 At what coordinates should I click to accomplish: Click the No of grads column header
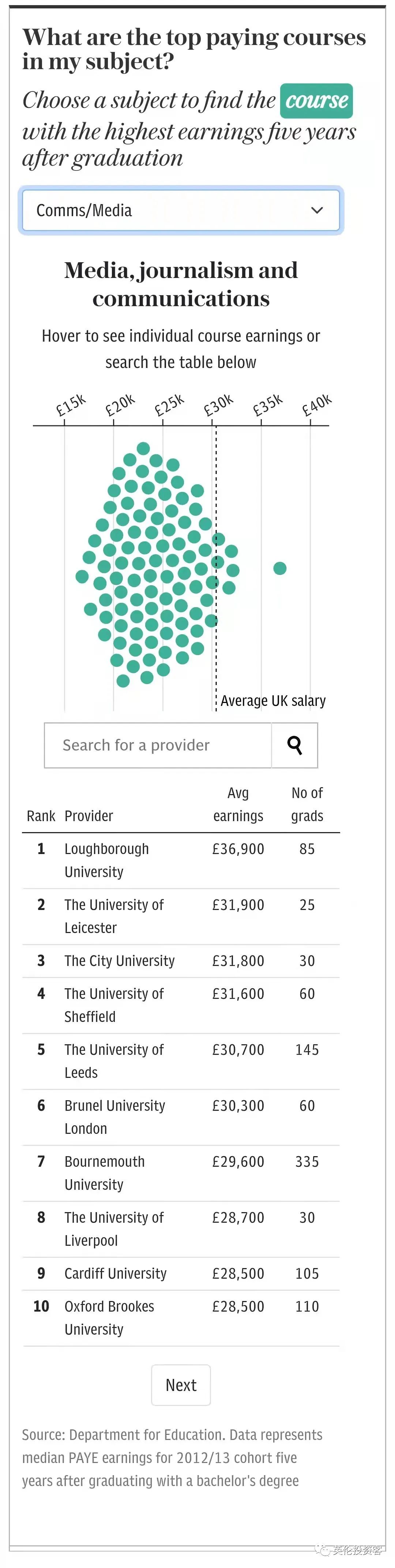pos(307,805)
